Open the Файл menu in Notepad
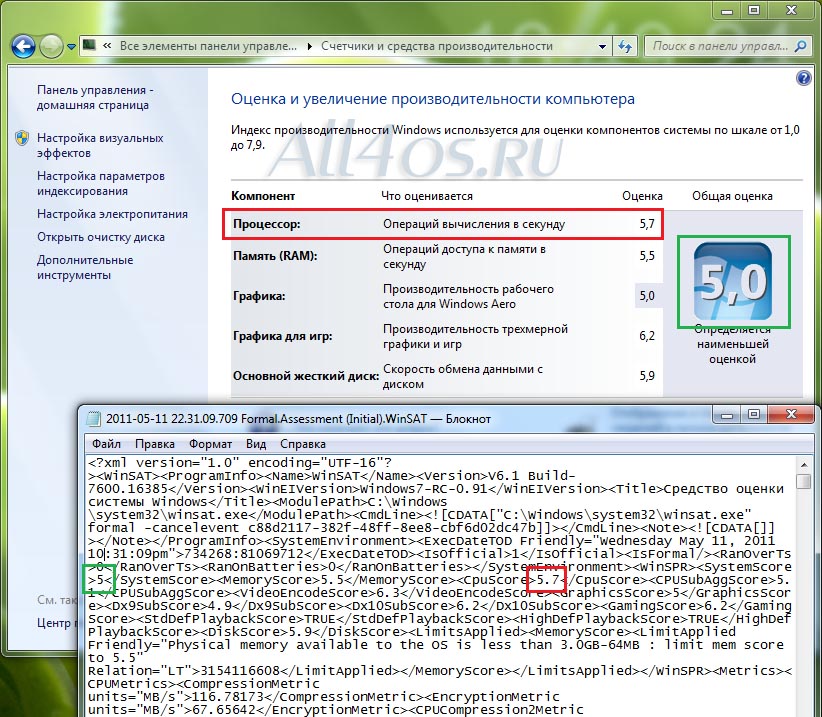 [106, 444]
